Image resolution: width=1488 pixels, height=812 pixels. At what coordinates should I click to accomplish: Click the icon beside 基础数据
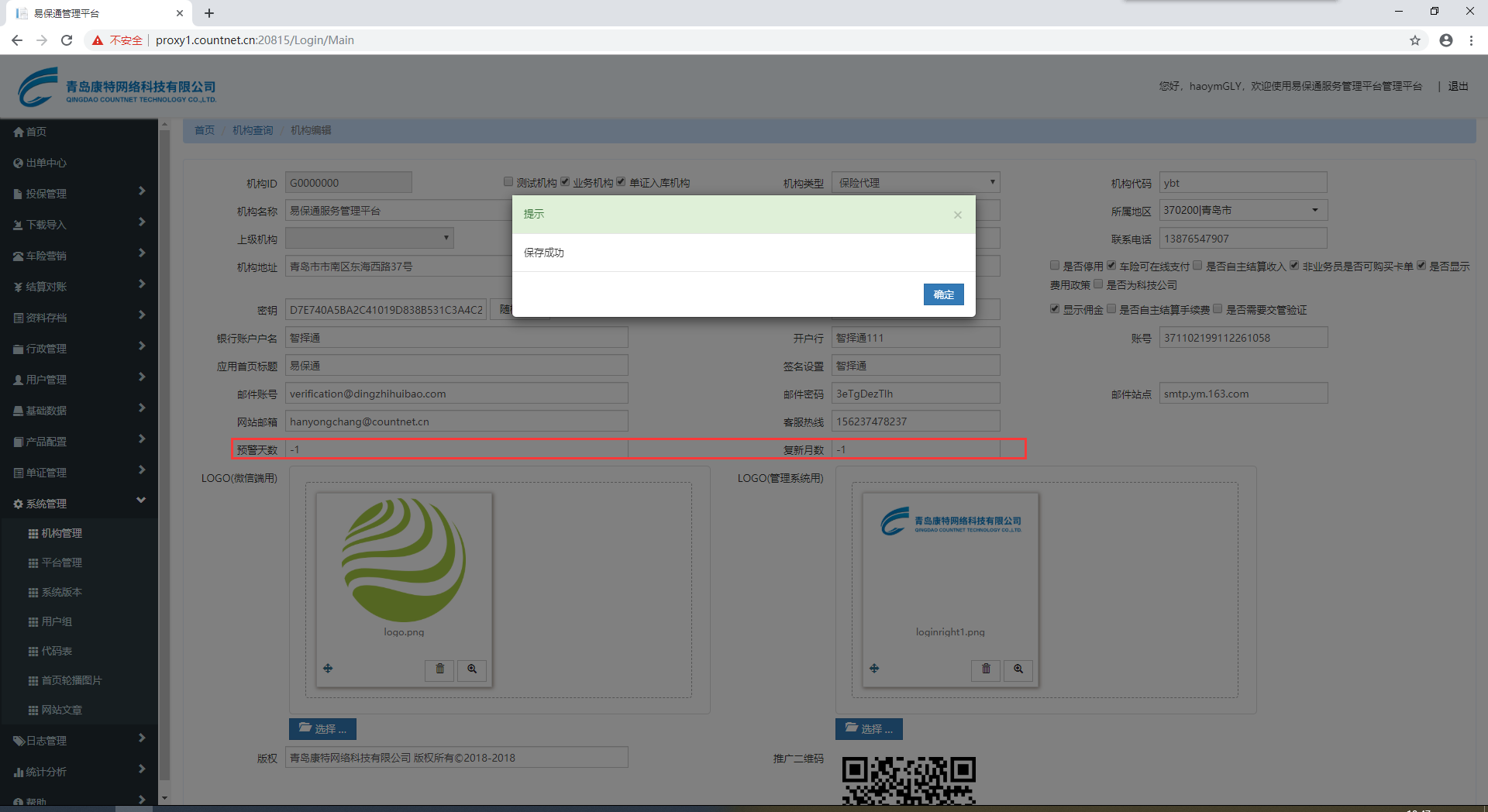point(19,411)
